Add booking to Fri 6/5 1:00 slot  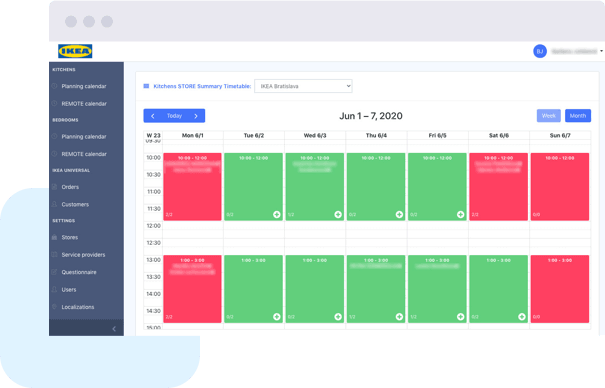[461, 317]
